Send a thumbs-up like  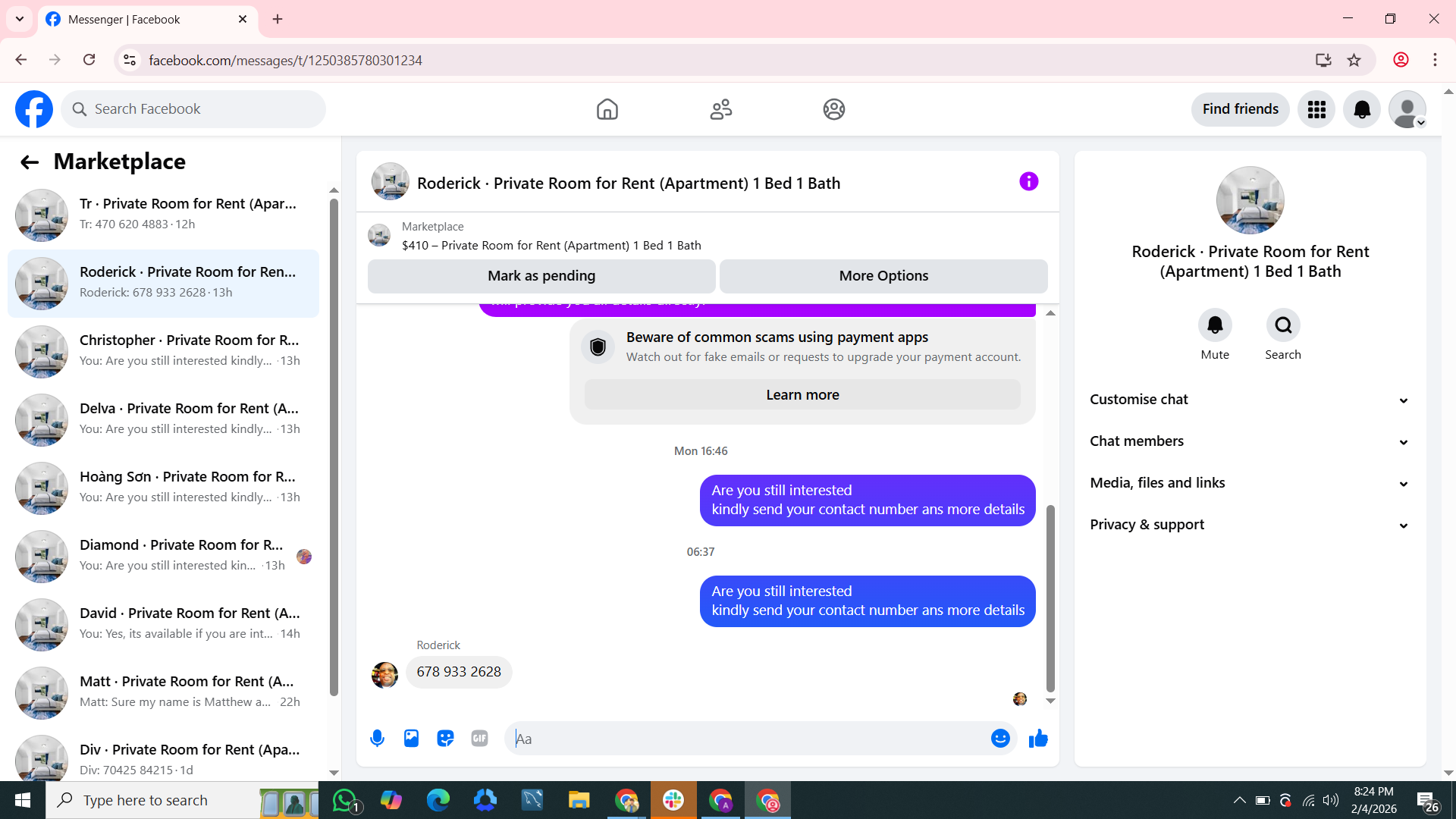point(1038,739)
